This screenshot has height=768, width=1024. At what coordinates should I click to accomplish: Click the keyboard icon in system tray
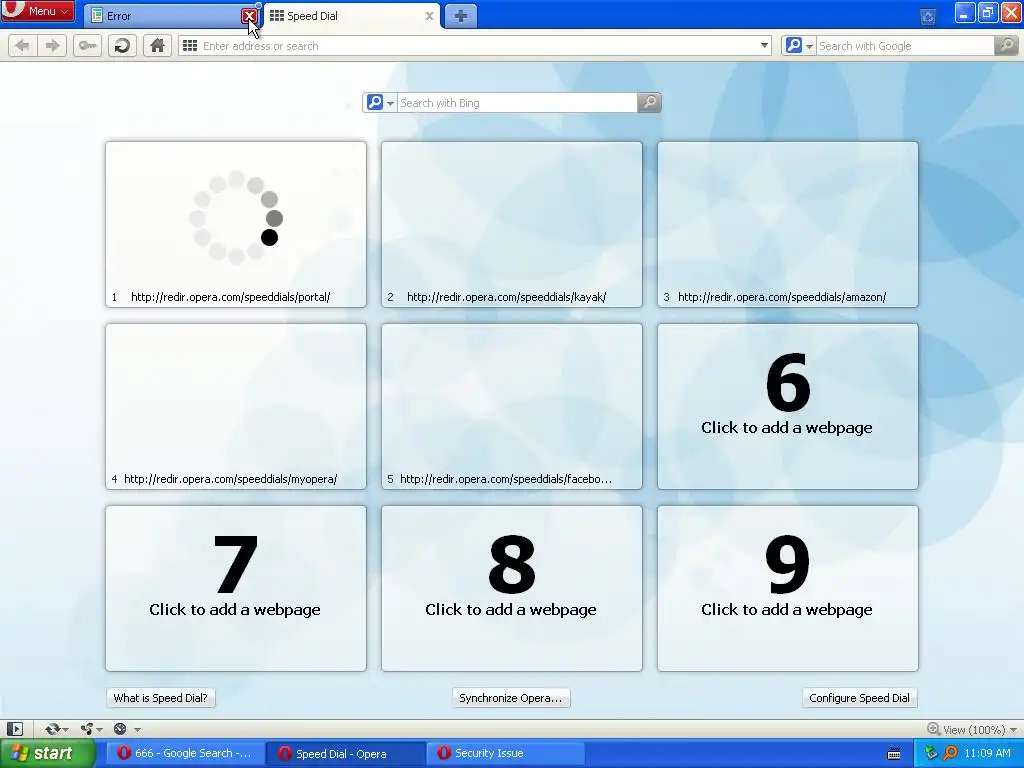coord(894,754)
